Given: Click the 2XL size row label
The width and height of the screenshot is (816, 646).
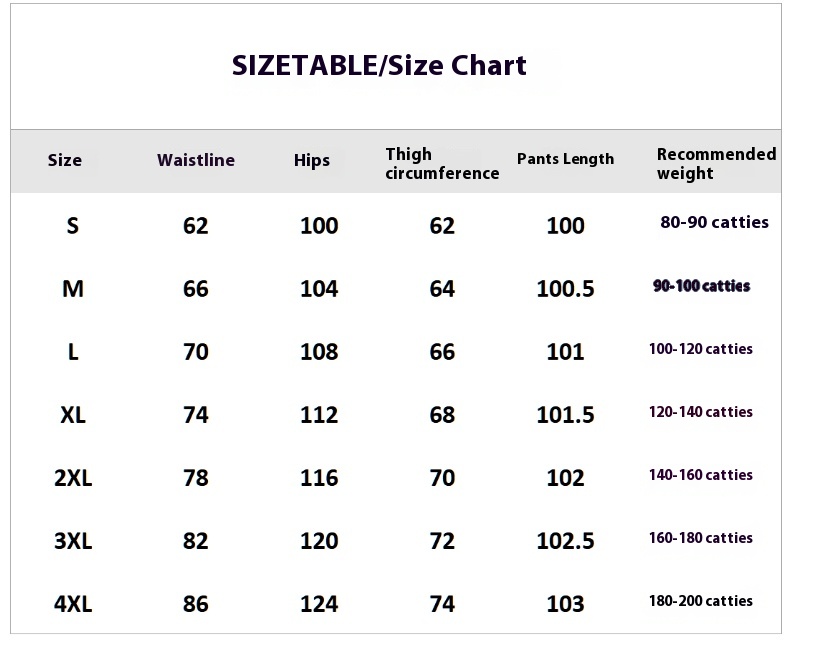Looking at the screenshot, I should click(73, 478).
